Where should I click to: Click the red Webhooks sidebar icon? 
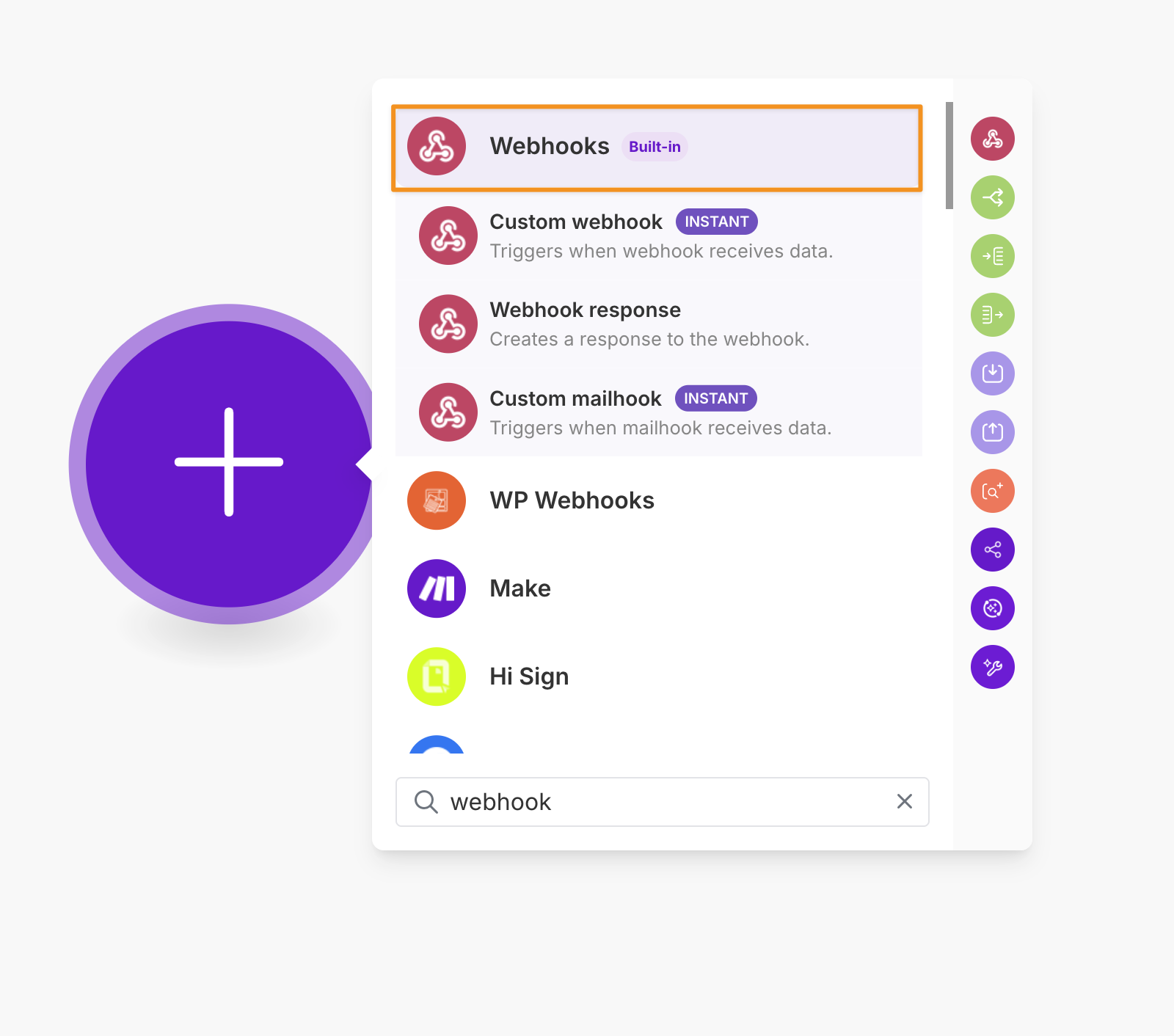993,139
